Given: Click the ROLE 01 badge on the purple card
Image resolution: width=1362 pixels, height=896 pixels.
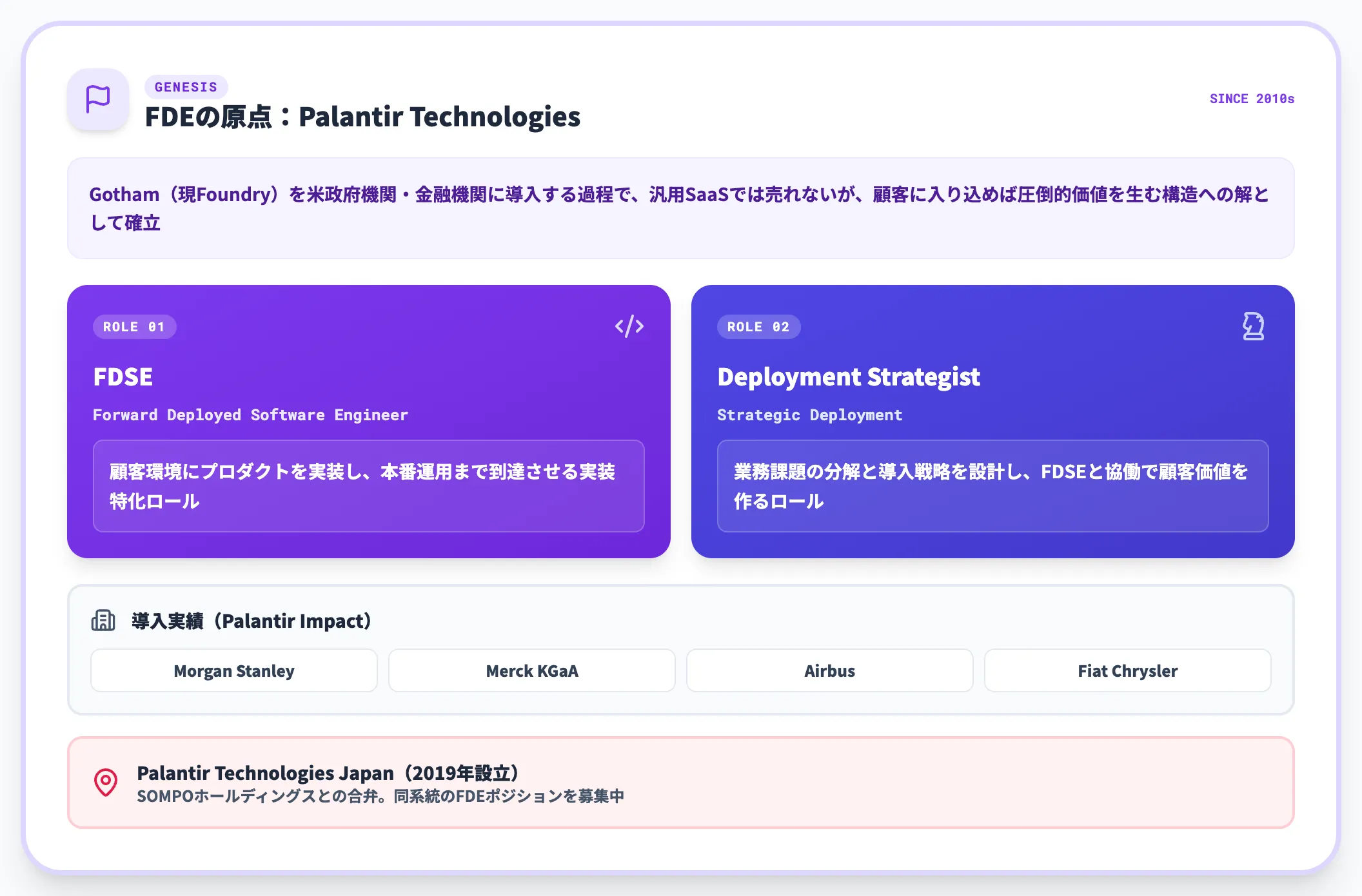Looking at the screenshot, I should coord(135,327).
